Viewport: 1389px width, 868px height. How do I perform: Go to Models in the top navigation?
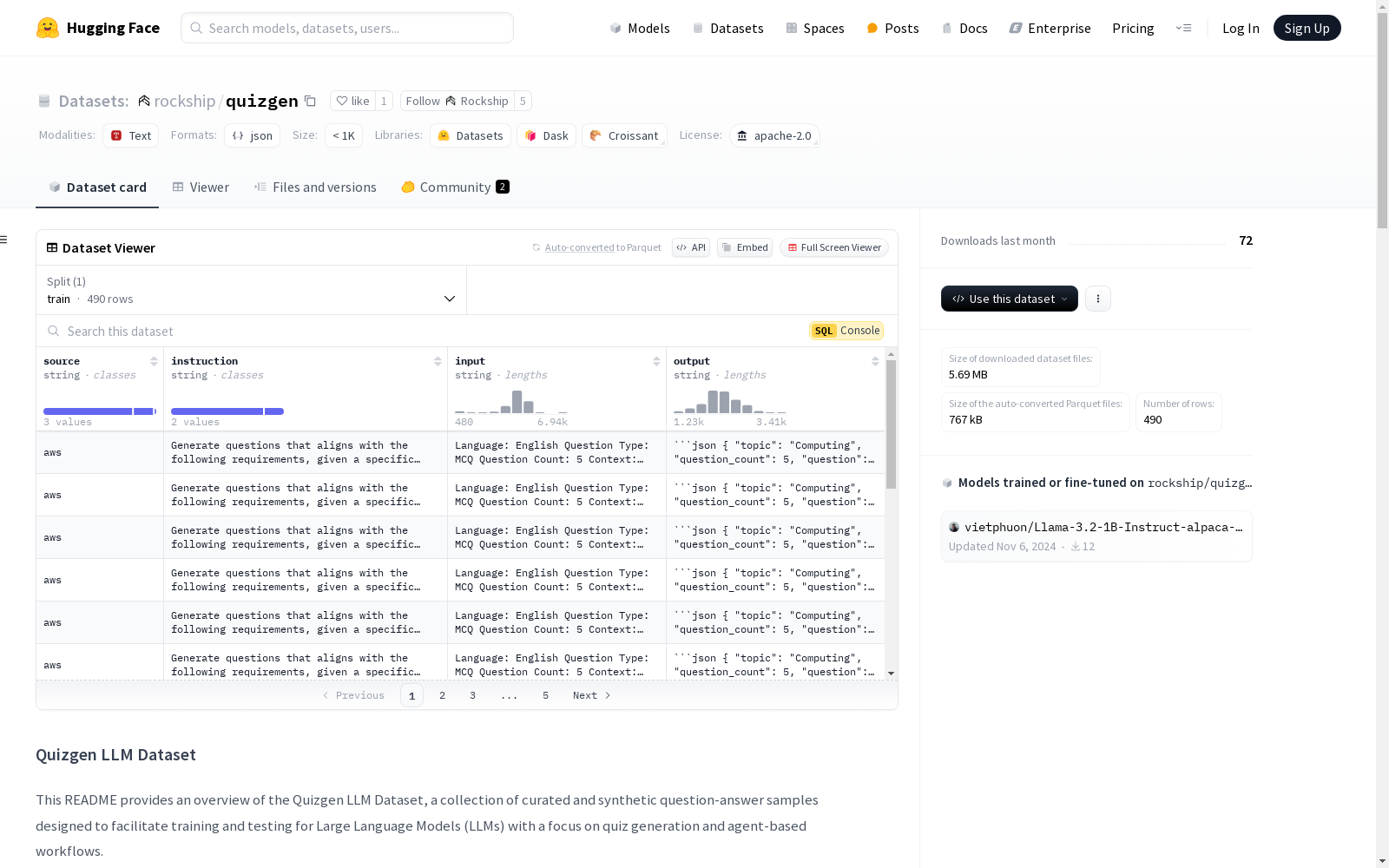(x=640, y=28)
